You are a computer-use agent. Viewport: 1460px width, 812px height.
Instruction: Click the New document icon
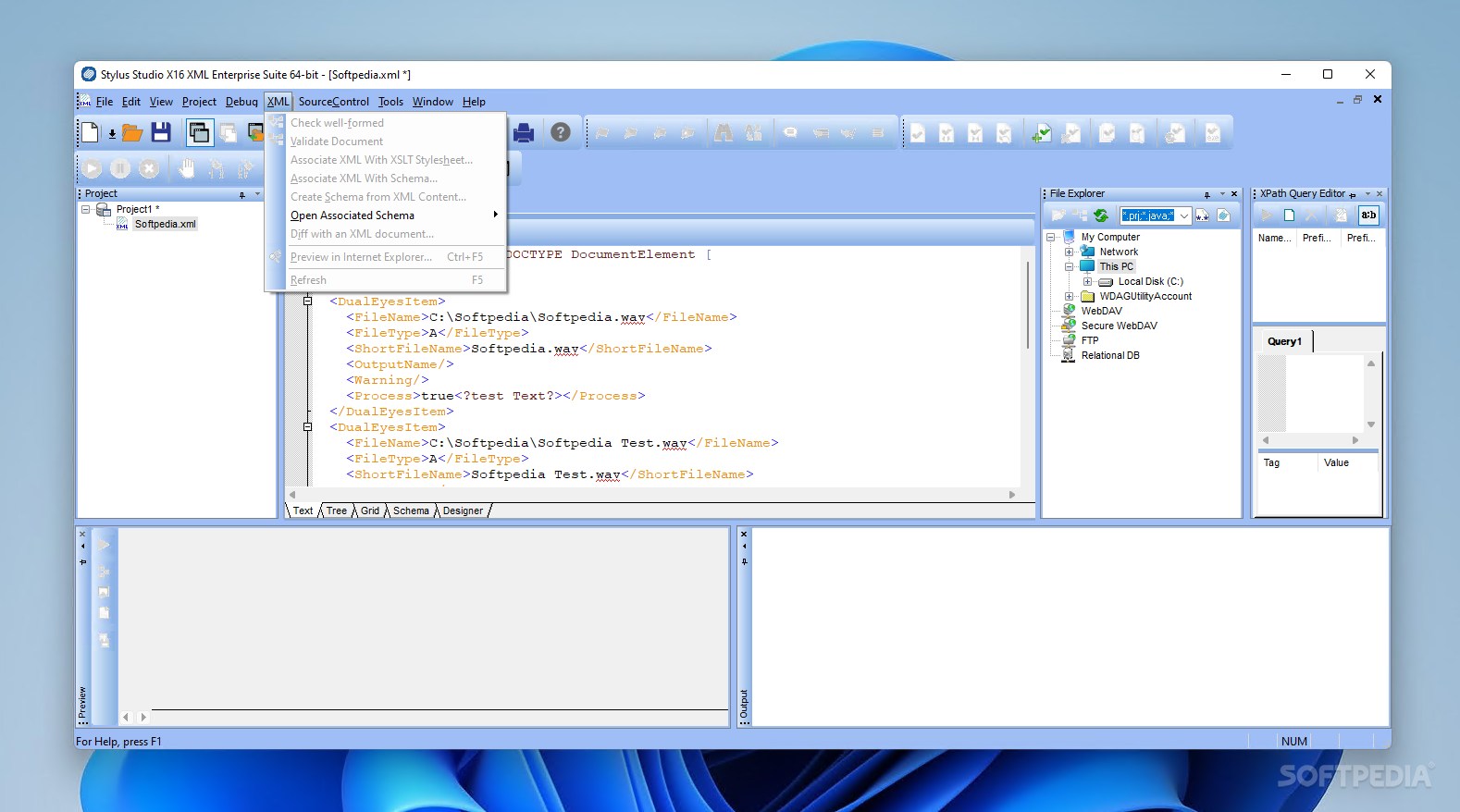coord(91,132)
